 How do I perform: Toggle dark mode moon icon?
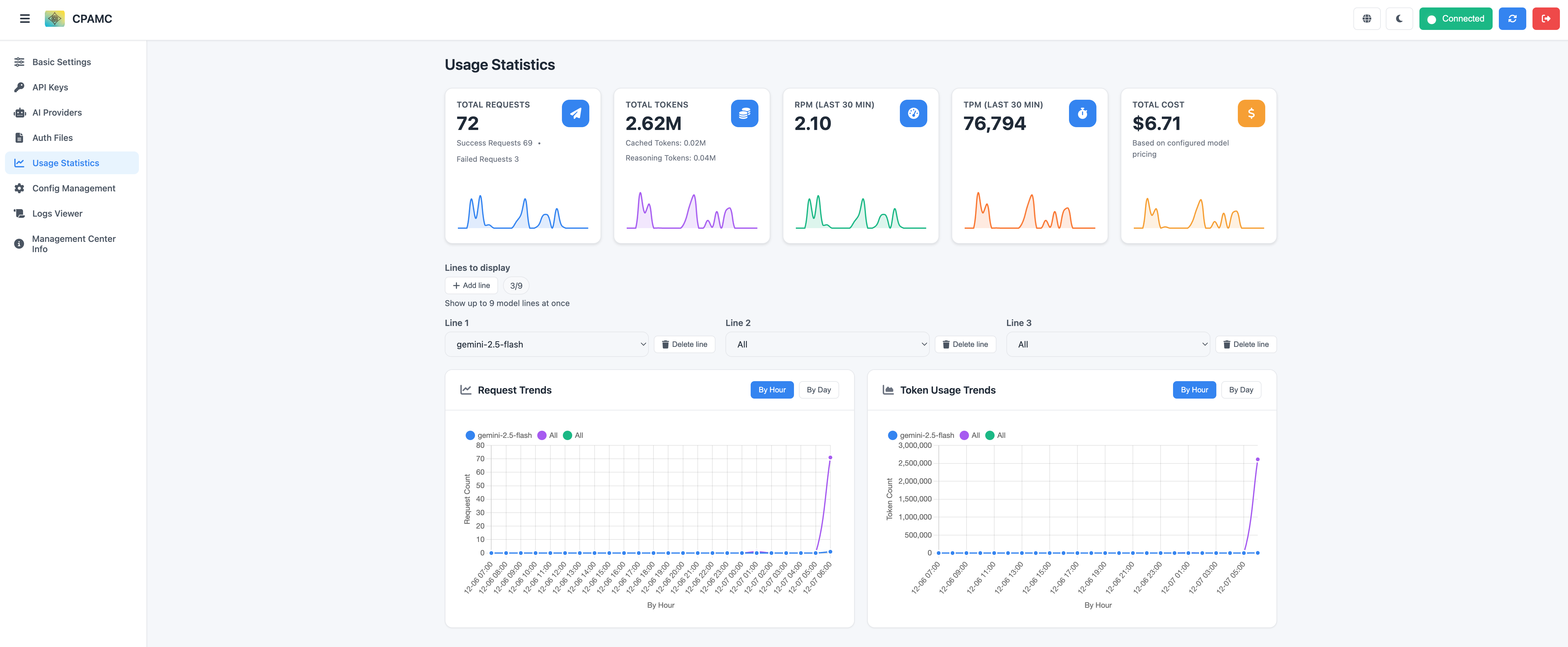(x=1399, y=18)
